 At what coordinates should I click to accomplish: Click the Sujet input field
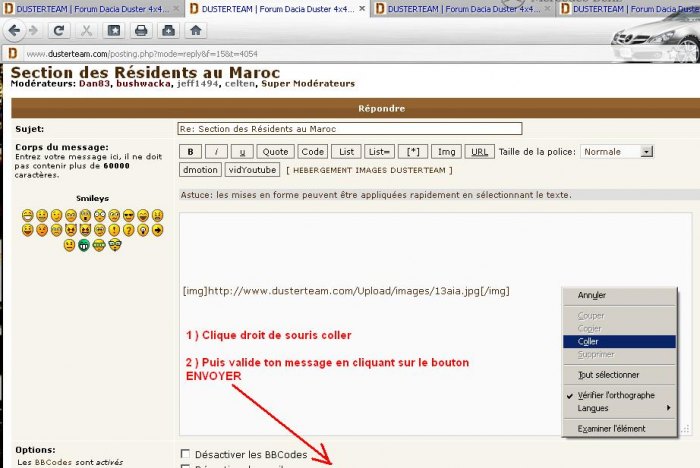pos(350,129)
